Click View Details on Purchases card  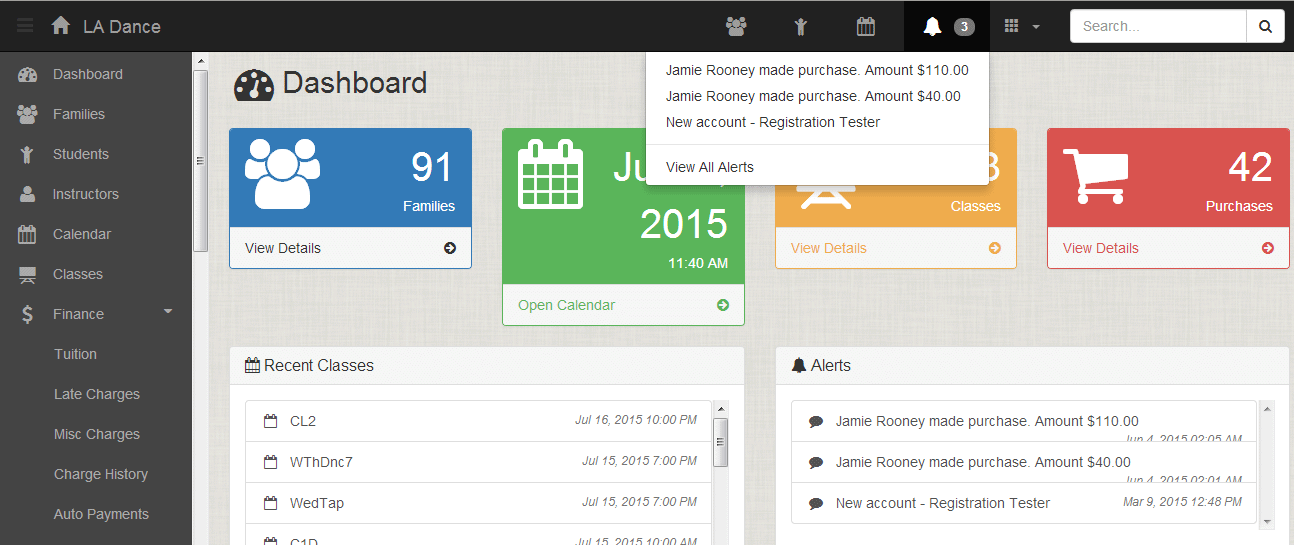pyautogui.click(x=1100, y=248)
